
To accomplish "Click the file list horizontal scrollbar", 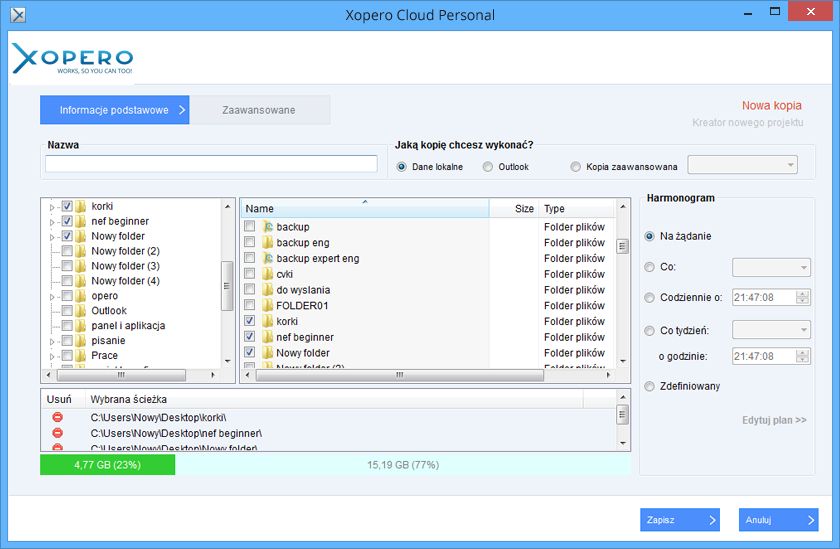I will click(400, 375).
